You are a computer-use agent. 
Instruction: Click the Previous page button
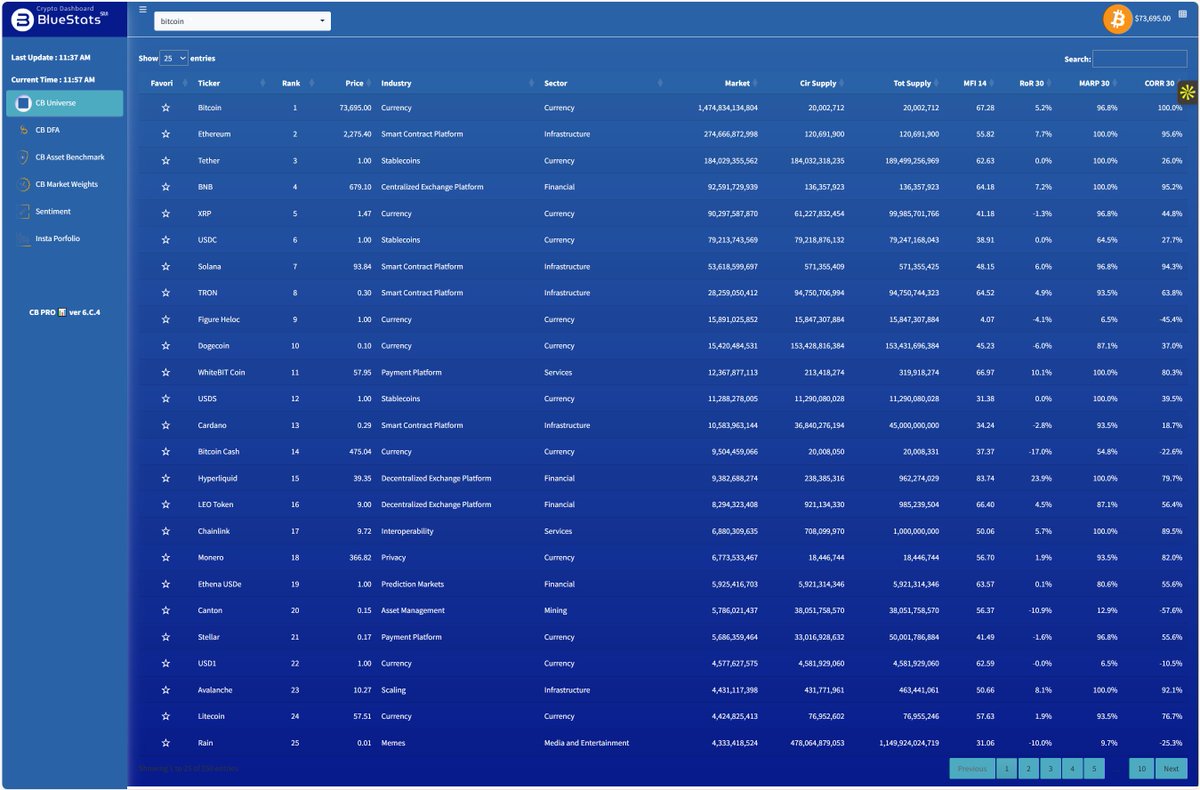[972, 768]
